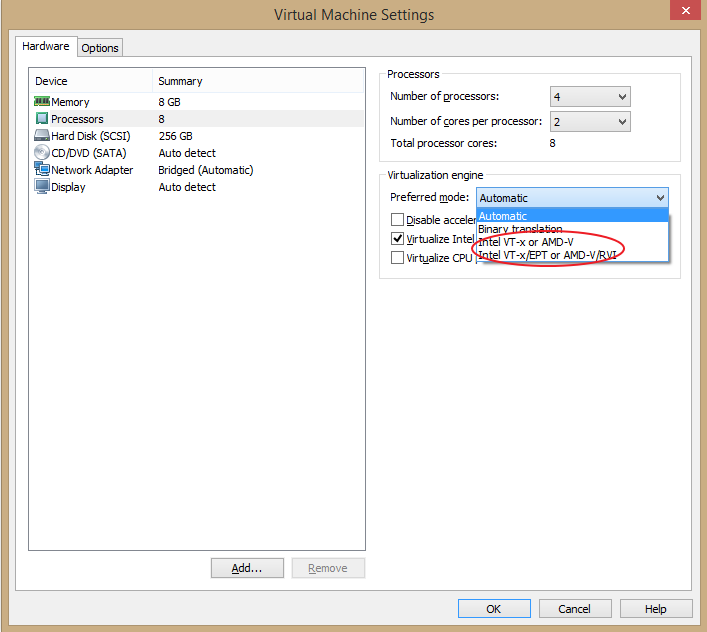
Task: Choose Binary translation mode option
Action: pos(572,229)
